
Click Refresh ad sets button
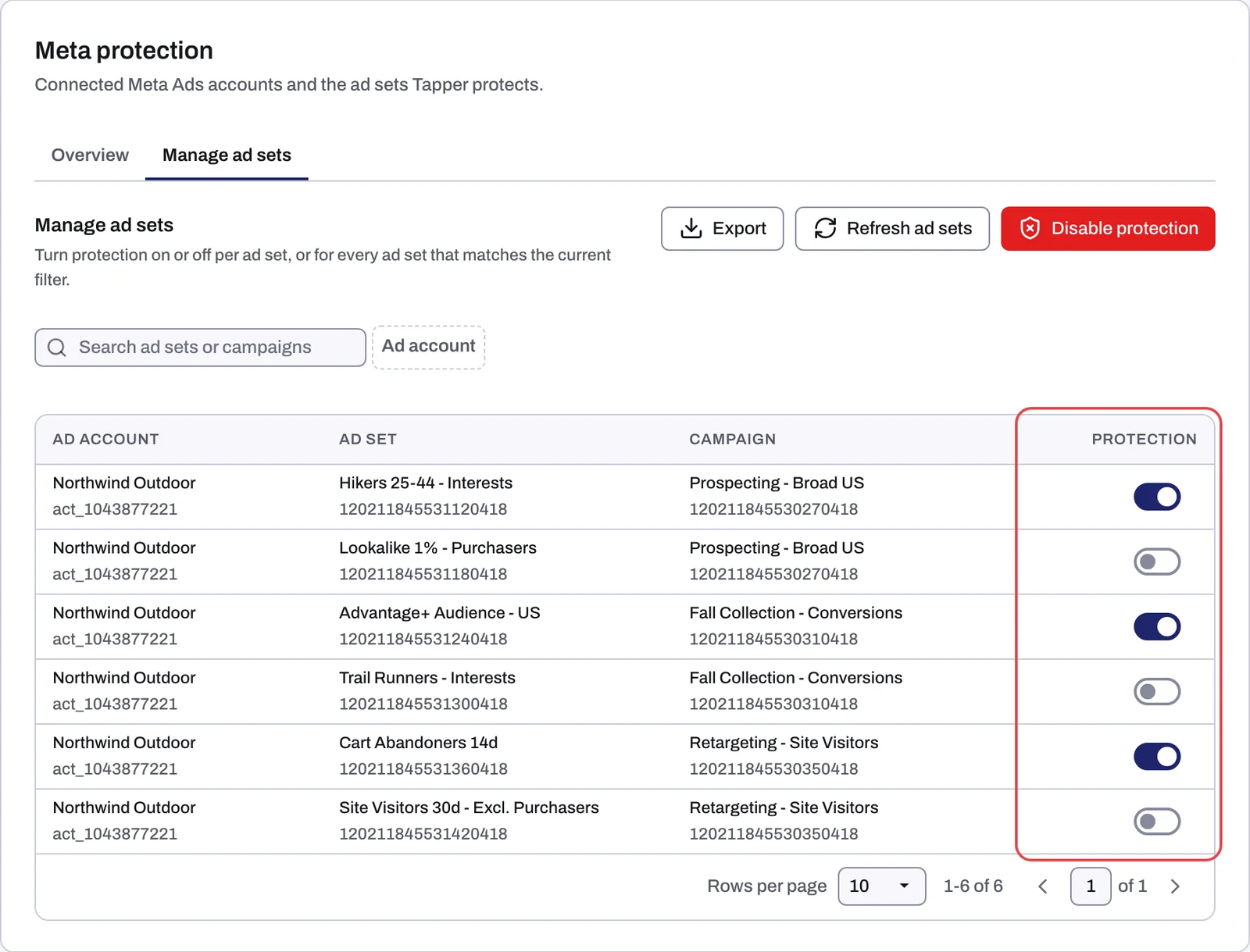point(892,229)
